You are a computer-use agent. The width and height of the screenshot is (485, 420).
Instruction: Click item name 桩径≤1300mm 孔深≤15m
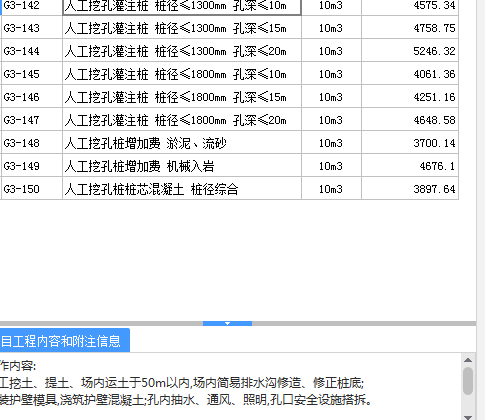(x=182, y=28)
